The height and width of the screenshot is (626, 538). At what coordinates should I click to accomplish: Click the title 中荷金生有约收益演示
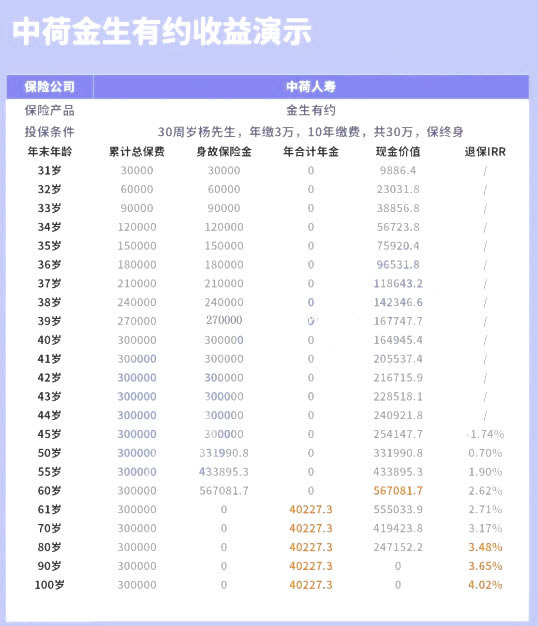pyautogui.click(x=162, y=31)
